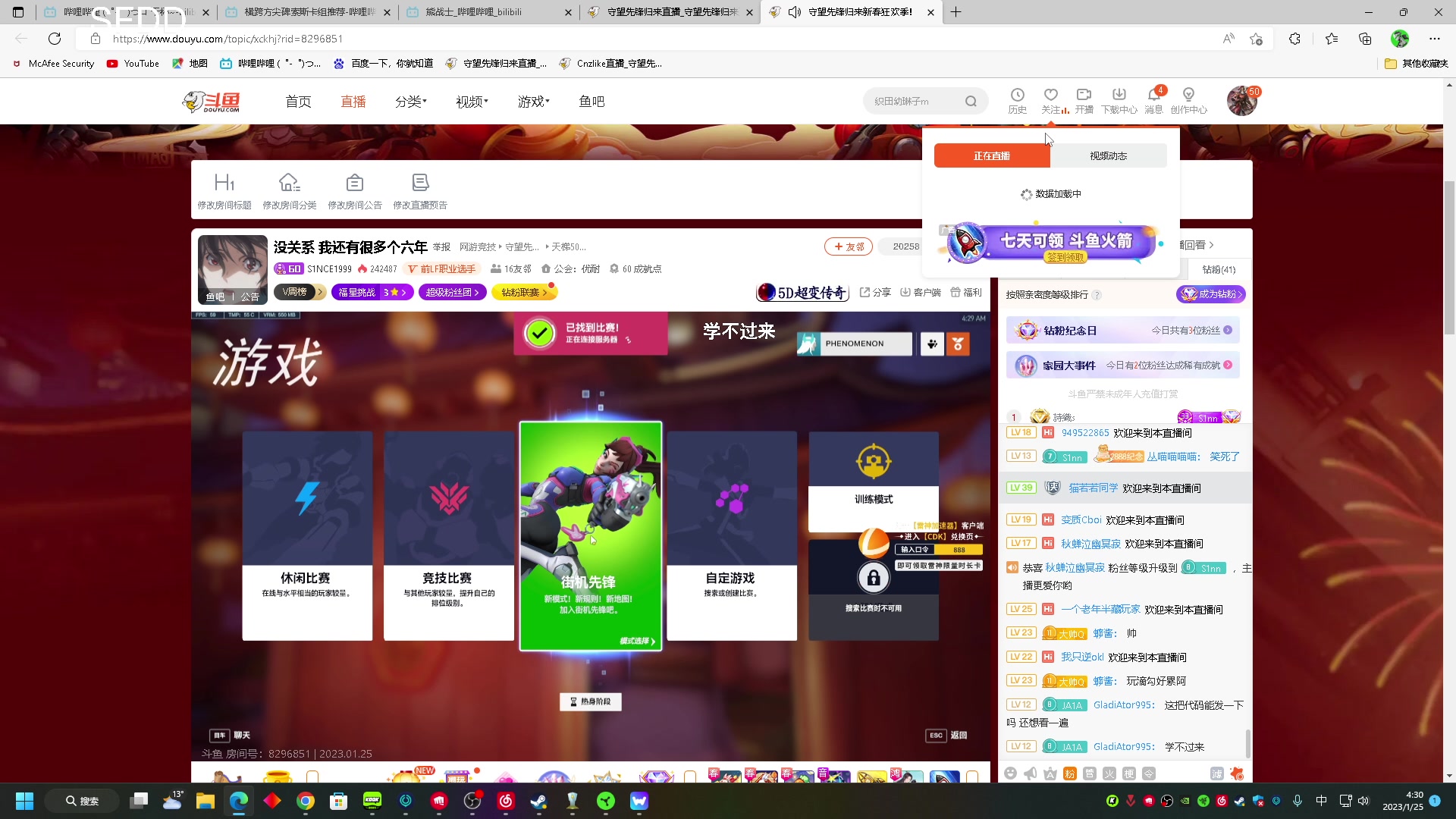Click the 火 icon in chat toolbar

coord(1109,773)
